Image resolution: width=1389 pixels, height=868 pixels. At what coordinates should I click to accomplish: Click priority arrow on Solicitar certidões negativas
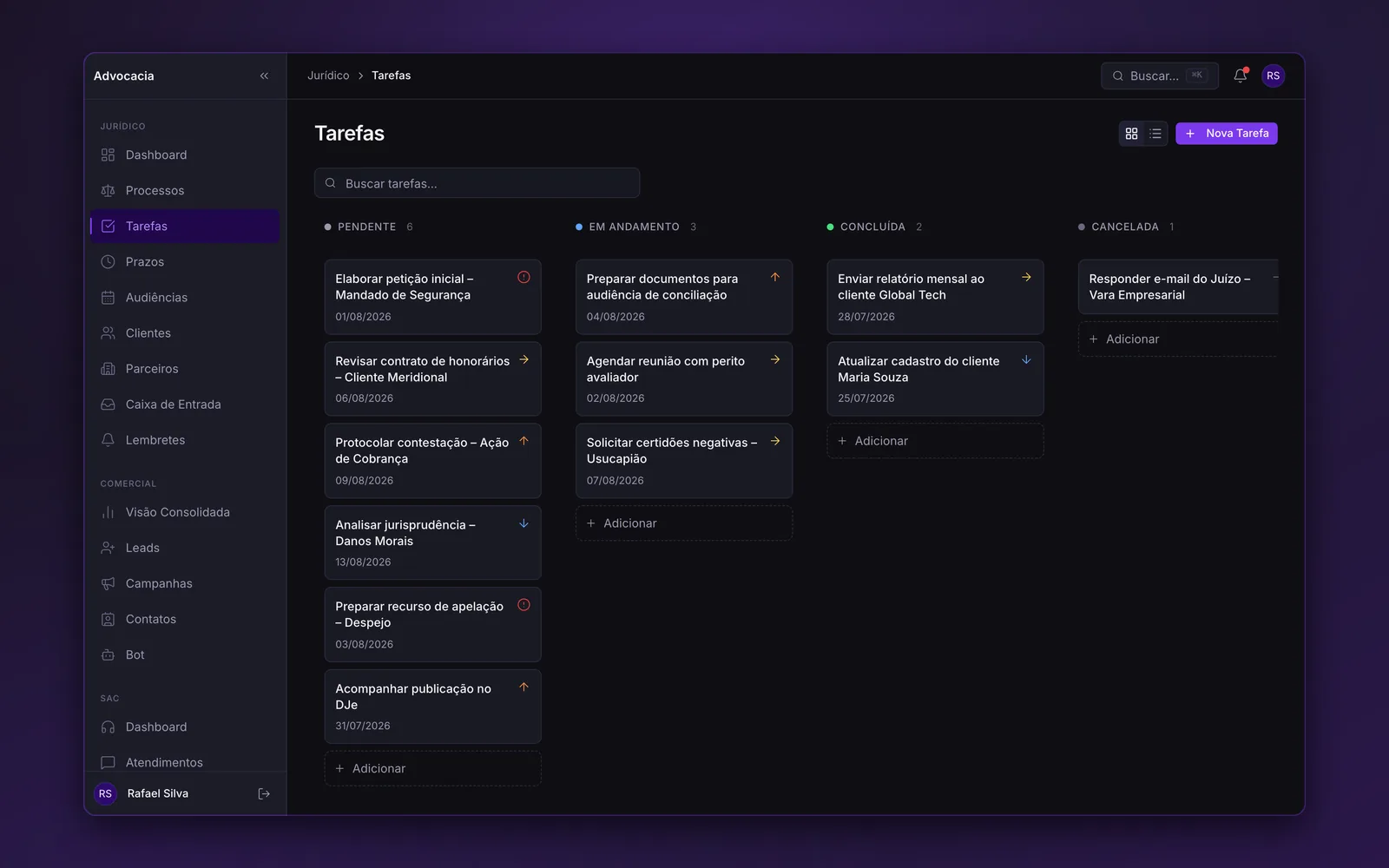[x=775, y=441]
